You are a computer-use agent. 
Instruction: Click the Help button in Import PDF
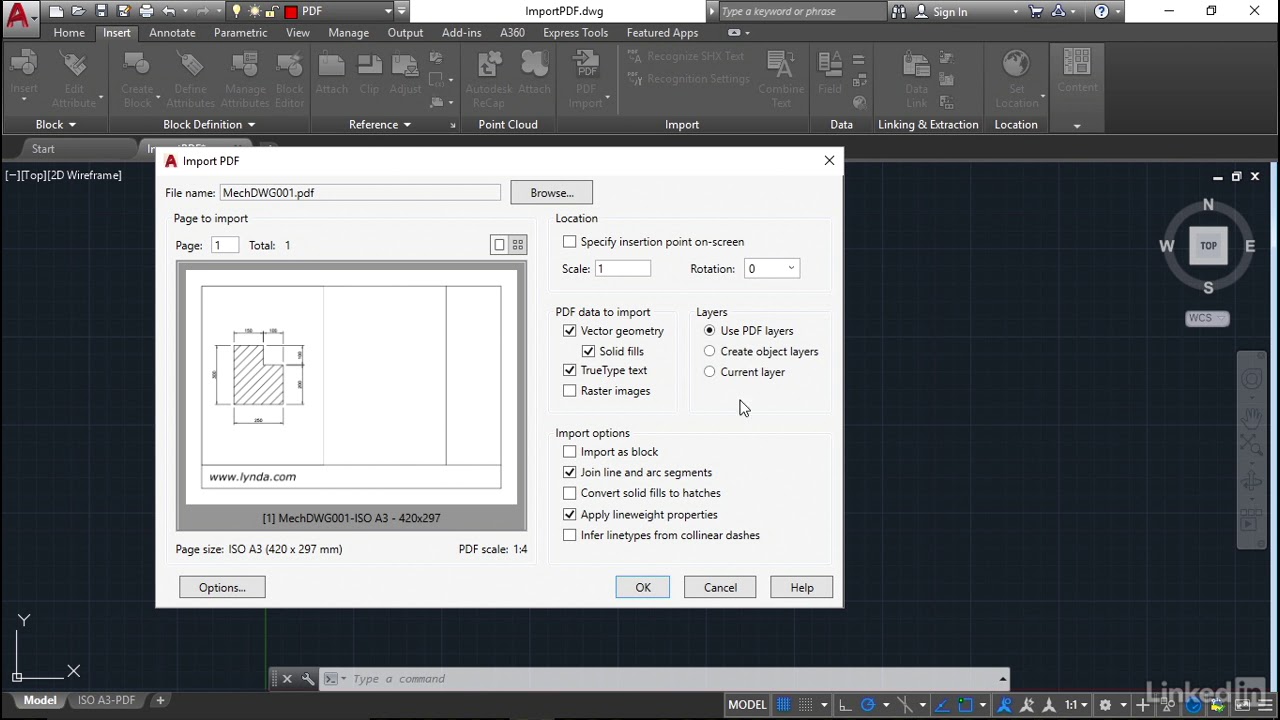tap(802, 588)
